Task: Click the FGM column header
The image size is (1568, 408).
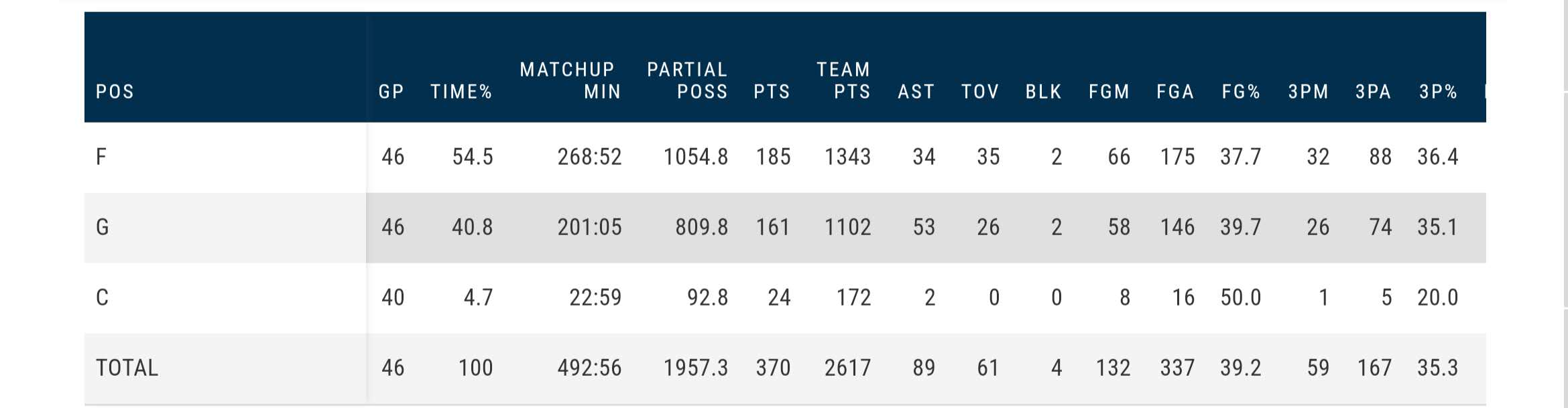Action: 1109,92
